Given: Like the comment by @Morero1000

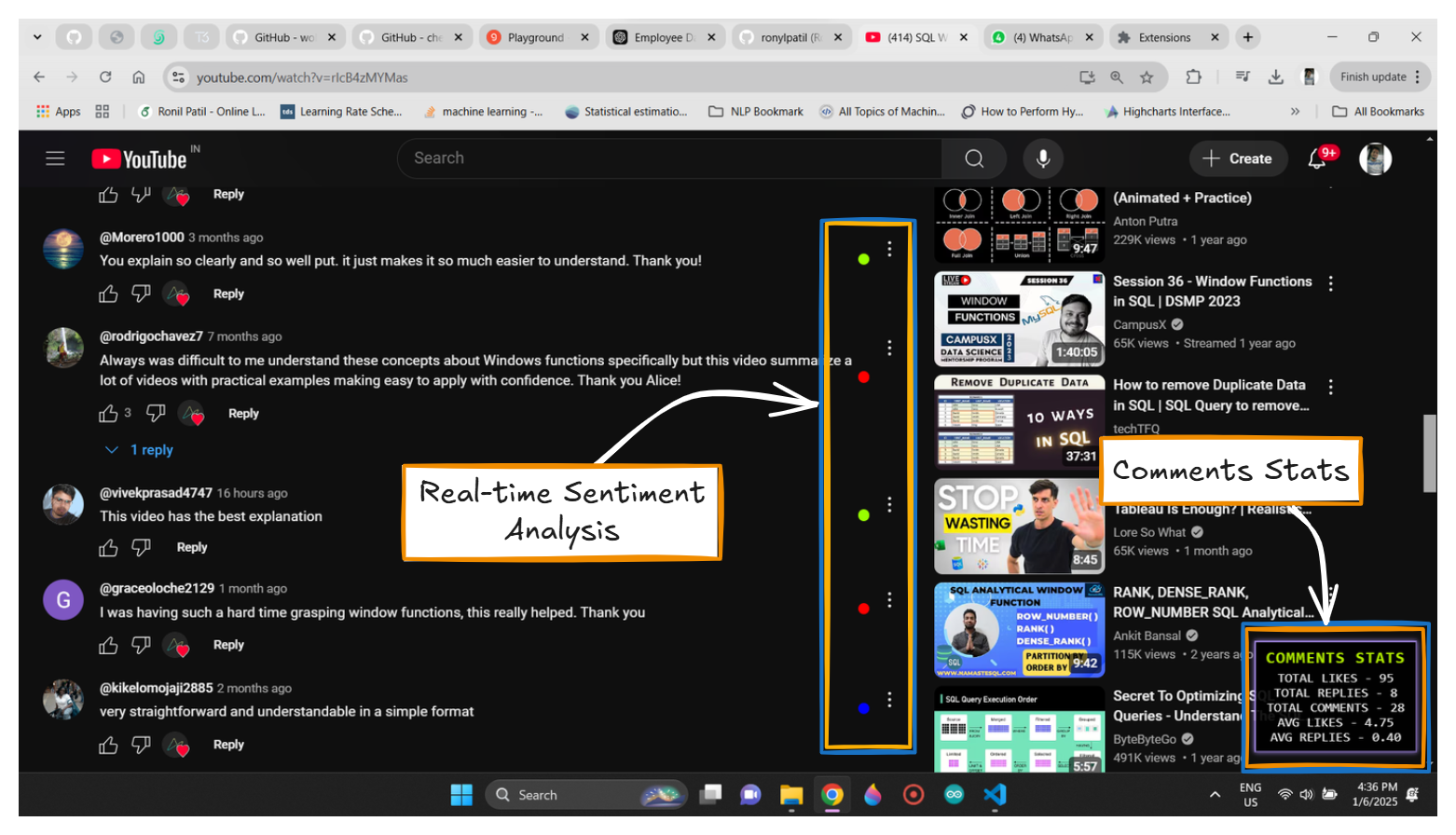Looking at the screenshot, I should [x=109, y=294].
